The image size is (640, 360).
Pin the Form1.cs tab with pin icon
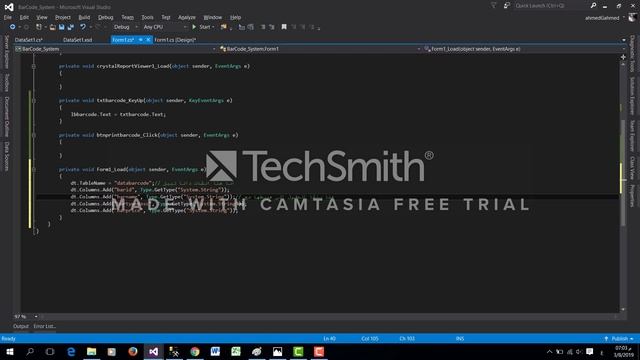140,40
